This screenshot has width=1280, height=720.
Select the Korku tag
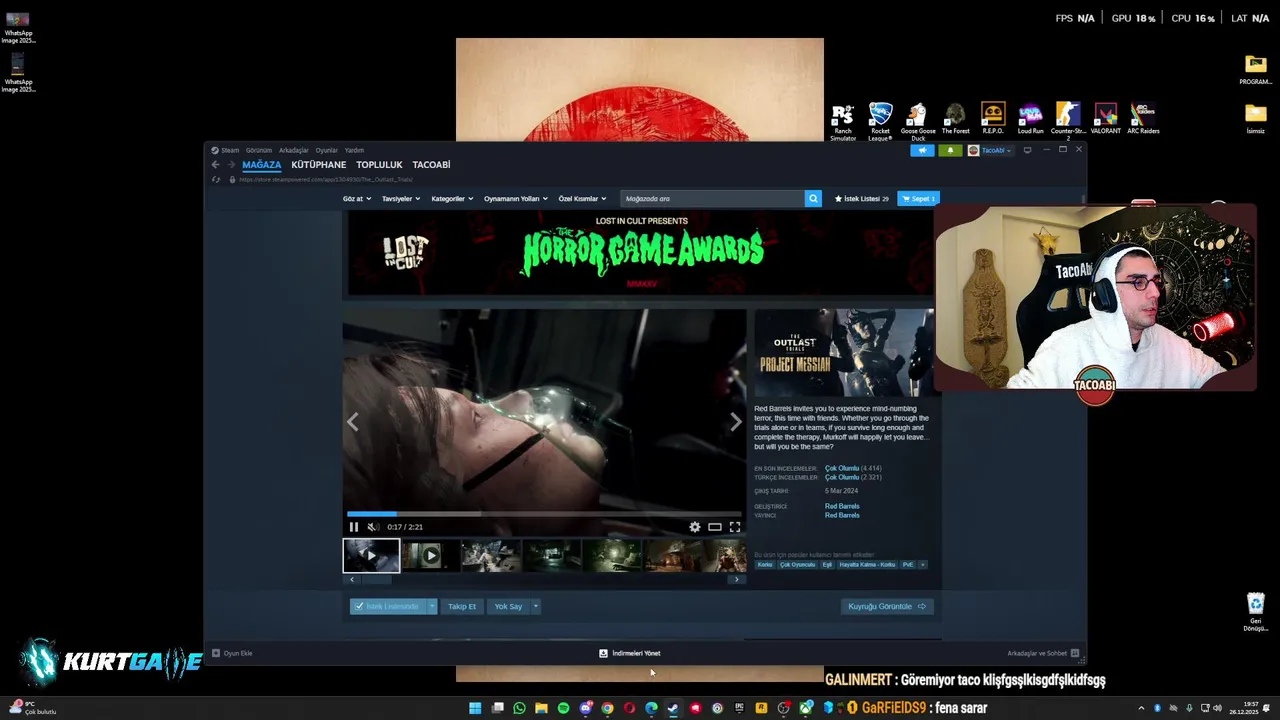click(765, 565)
